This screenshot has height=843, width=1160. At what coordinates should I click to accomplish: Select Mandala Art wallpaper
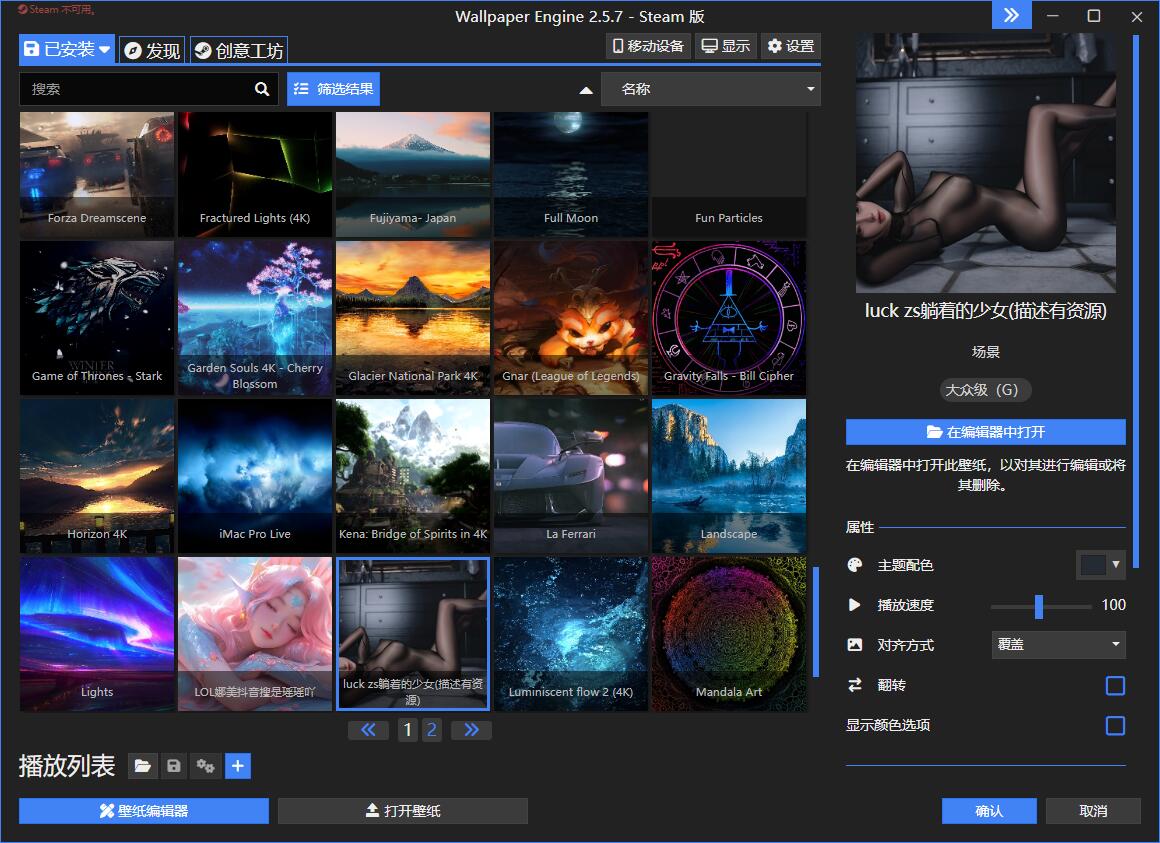[729, 634]
